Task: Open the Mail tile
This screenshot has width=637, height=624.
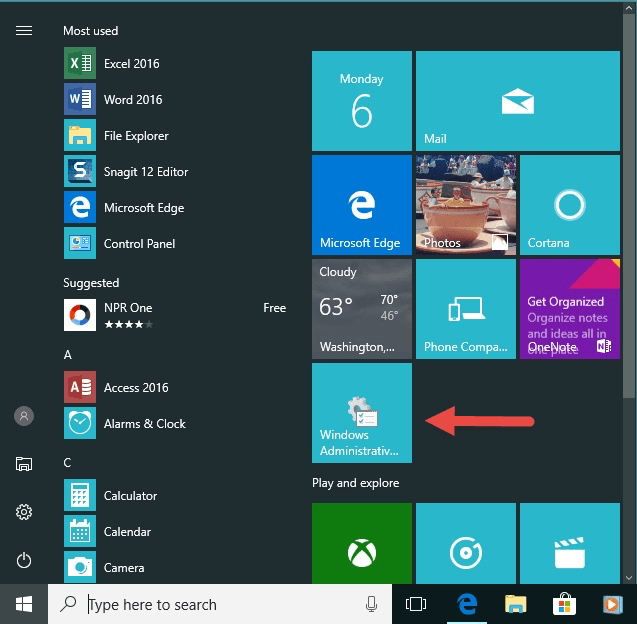Action: point(518,101)
